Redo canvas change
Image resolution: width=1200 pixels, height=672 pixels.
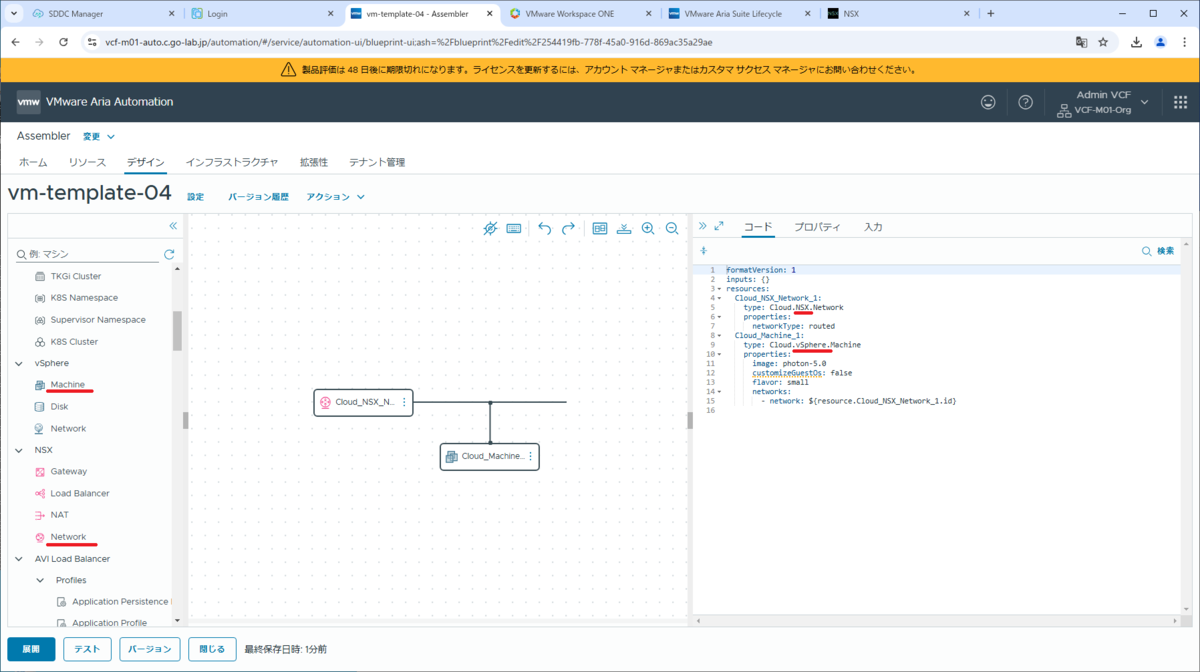568,228
